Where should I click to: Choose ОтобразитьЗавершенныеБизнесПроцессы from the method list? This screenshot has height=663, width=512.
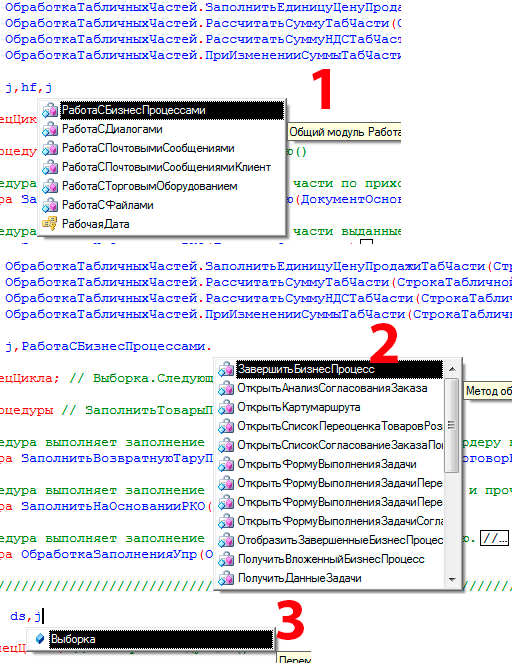coord(340,540)
